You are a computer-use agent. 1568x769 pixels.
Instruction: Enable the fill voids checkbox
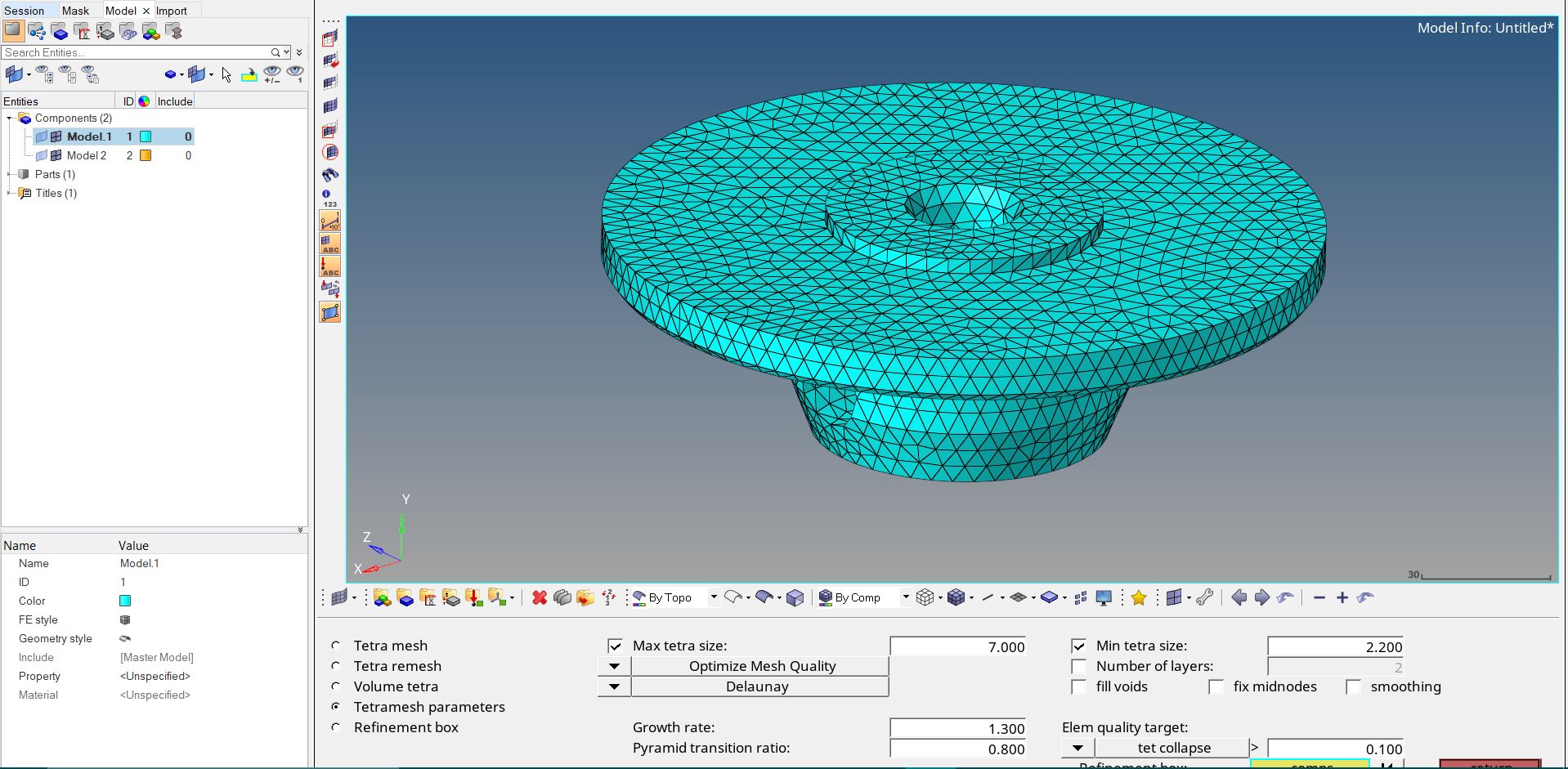(x=1079, y=687)
